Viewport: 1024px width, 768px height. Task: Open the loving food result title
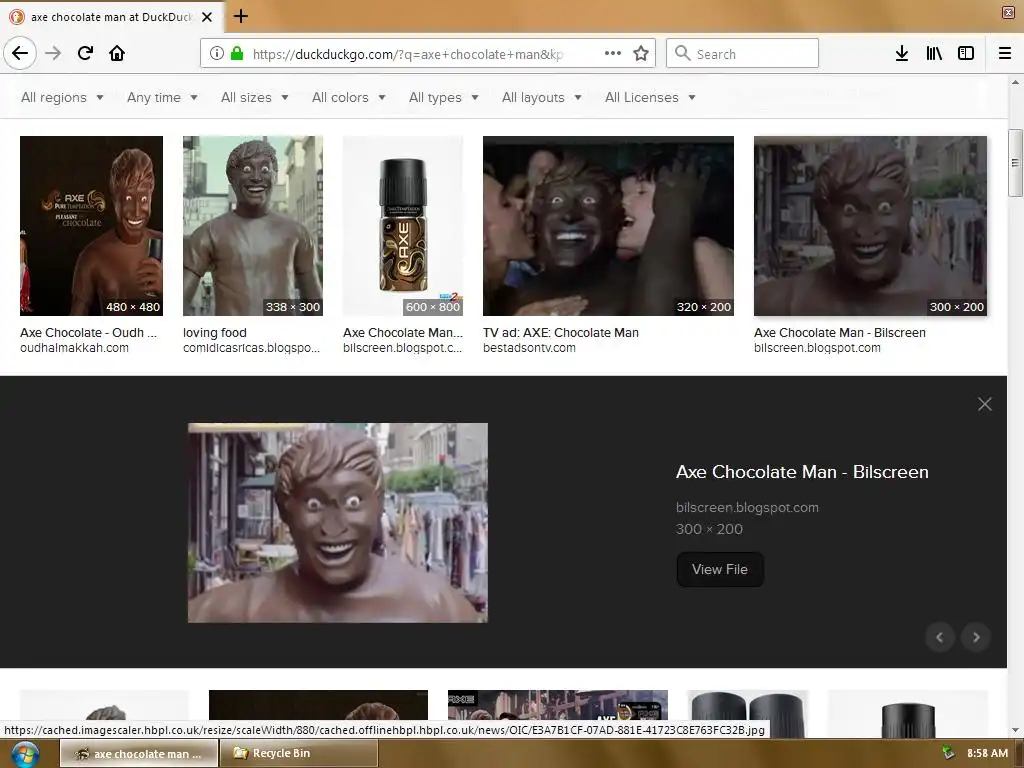pos(215,332)
